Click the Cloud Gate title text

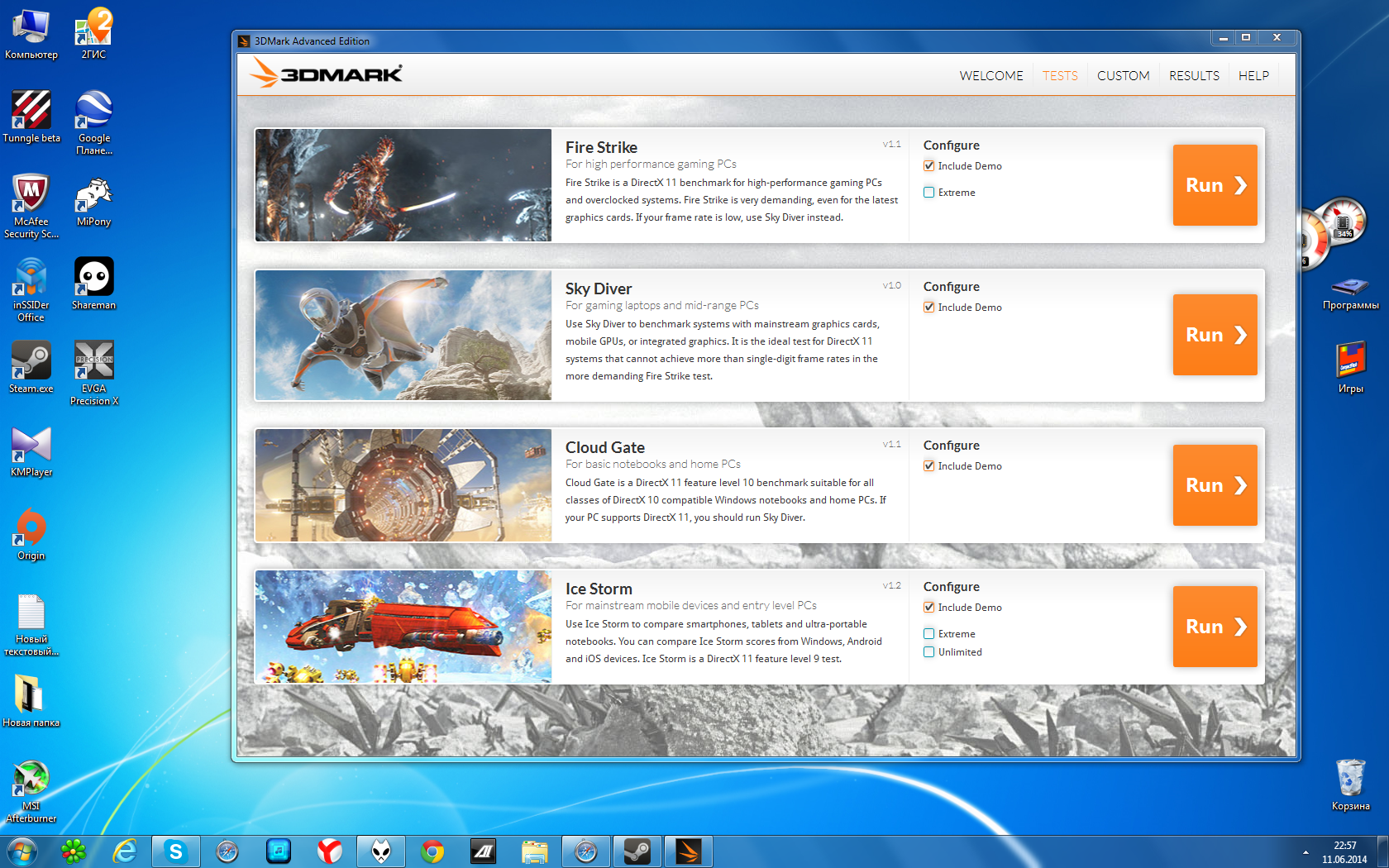[x=605, y=447]
